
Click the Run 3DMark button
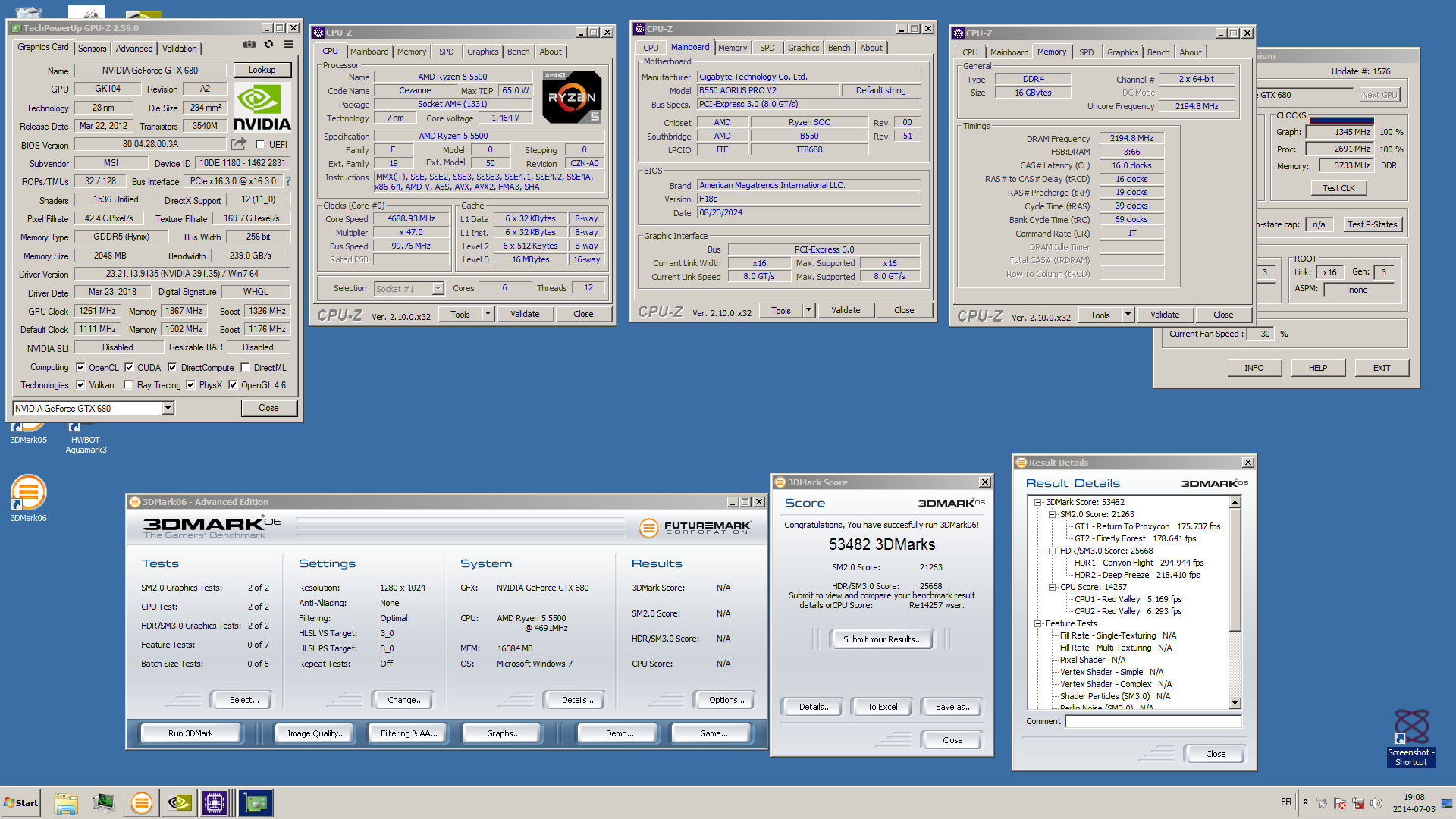(190, 733)
